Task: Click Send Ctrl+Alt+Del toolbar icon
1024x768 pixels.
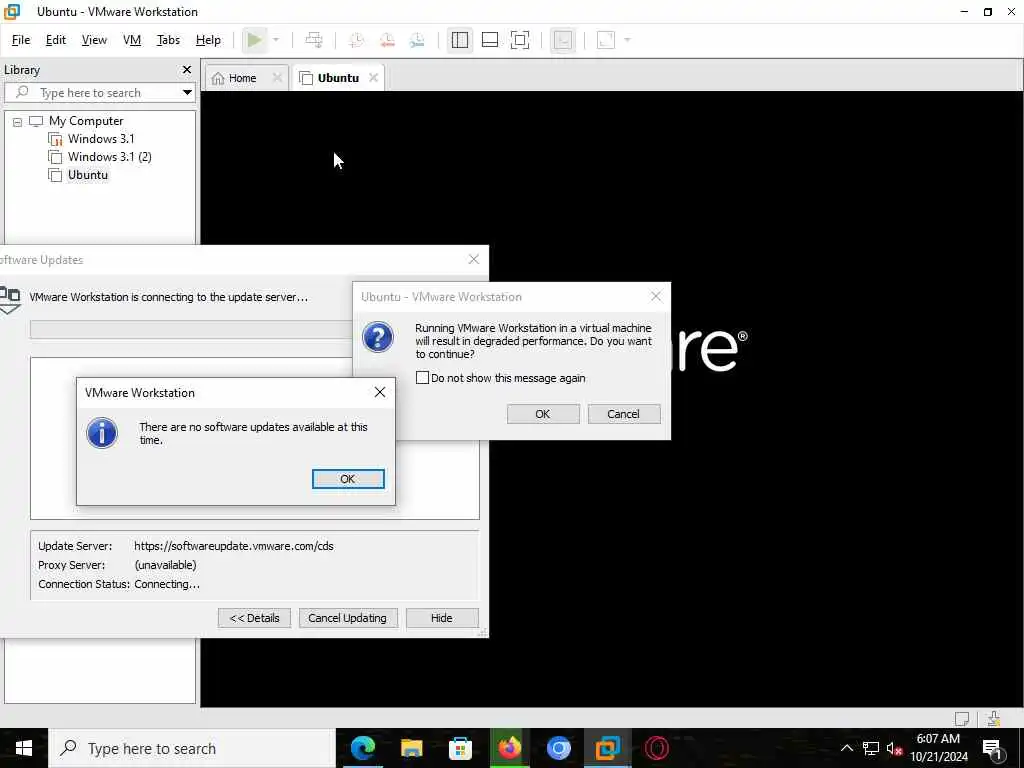Action: pyautogui.click(x=314, y=40)
